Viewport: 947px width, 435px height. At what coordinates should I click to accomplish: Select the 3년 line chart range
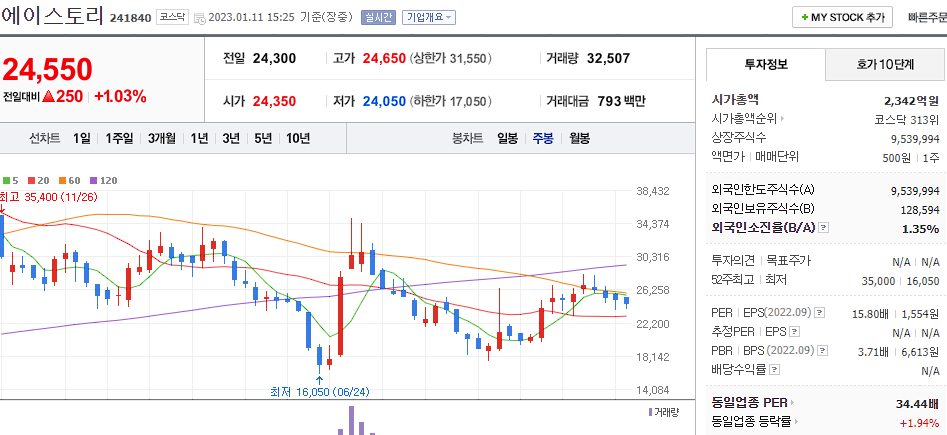point(231,138)
